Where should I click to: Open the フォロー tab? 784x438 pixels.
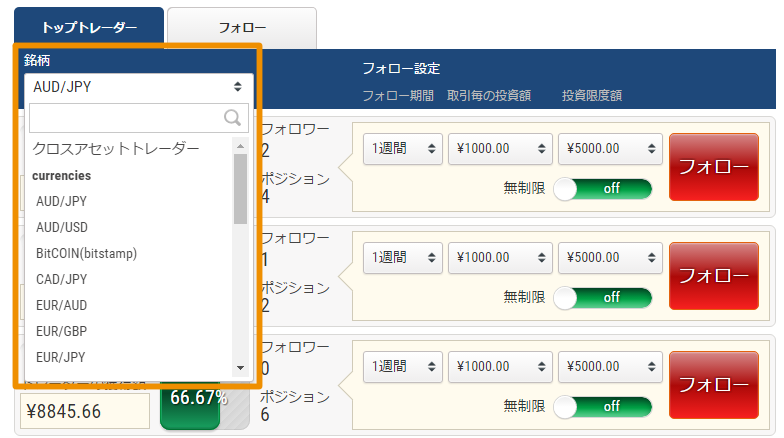(x=242, y=28)
